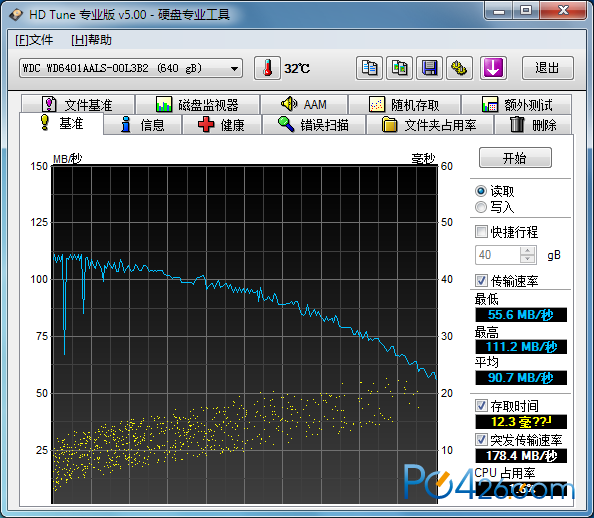The width and height of the screenshot is (594, 518).
Task: Uncheck the 传输速率 checkbox
Action: coord(481,281)
